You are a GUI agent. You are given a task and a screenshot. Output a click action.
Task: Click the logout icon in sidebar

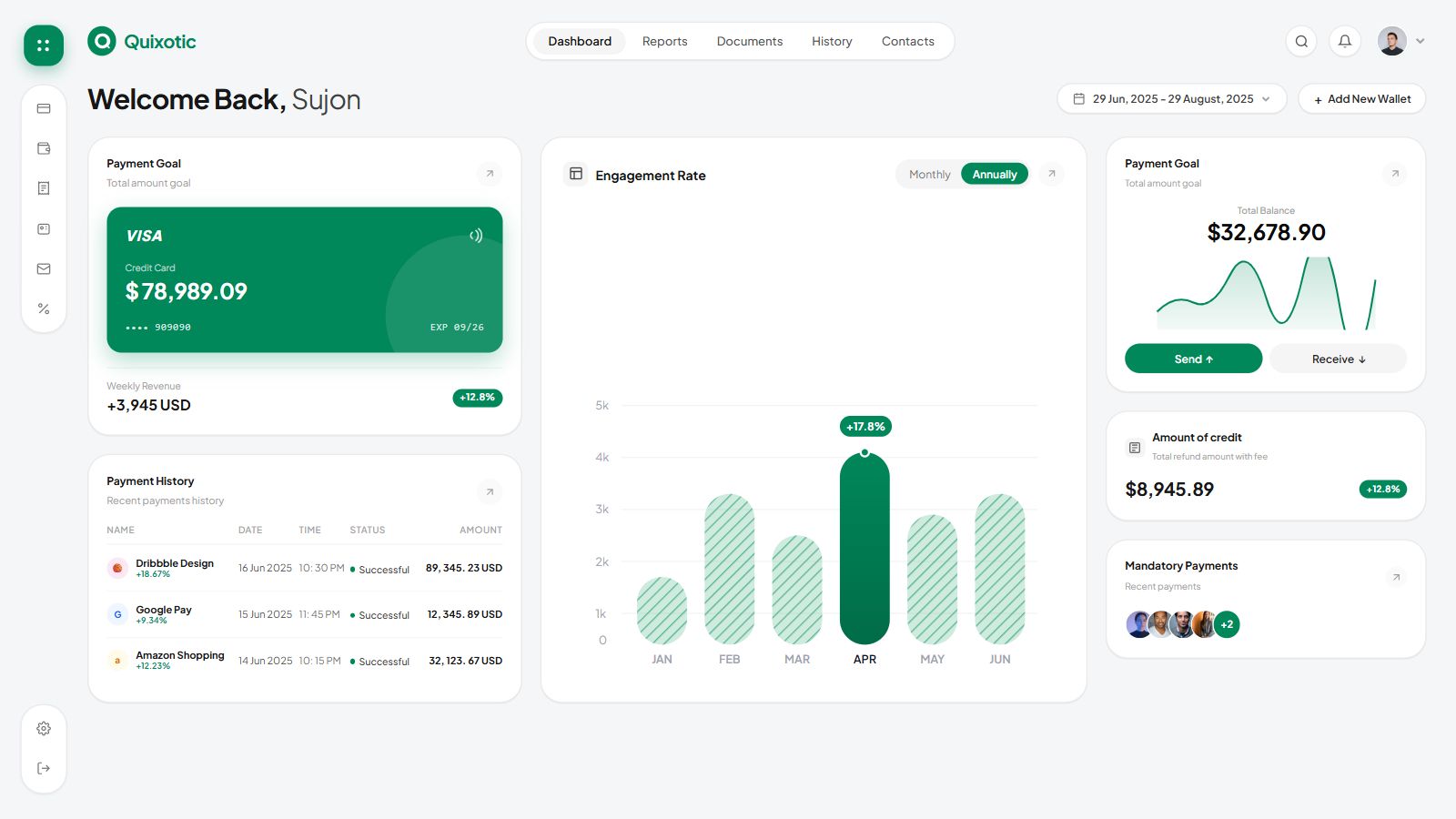(x=44, y=768)
